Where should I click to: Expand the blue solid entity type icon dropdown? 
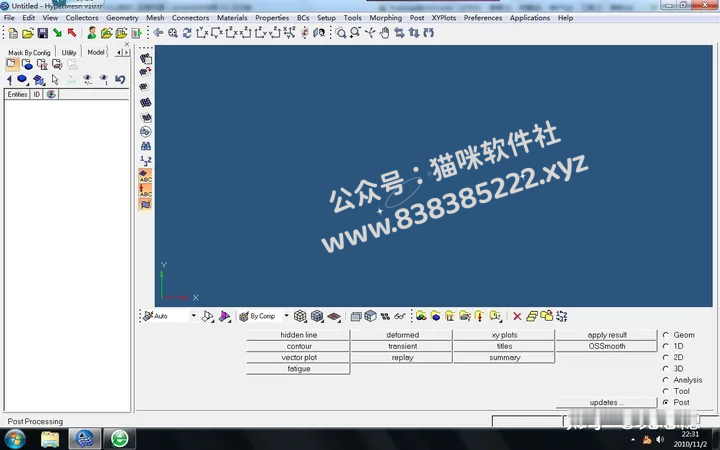[23, 80]
